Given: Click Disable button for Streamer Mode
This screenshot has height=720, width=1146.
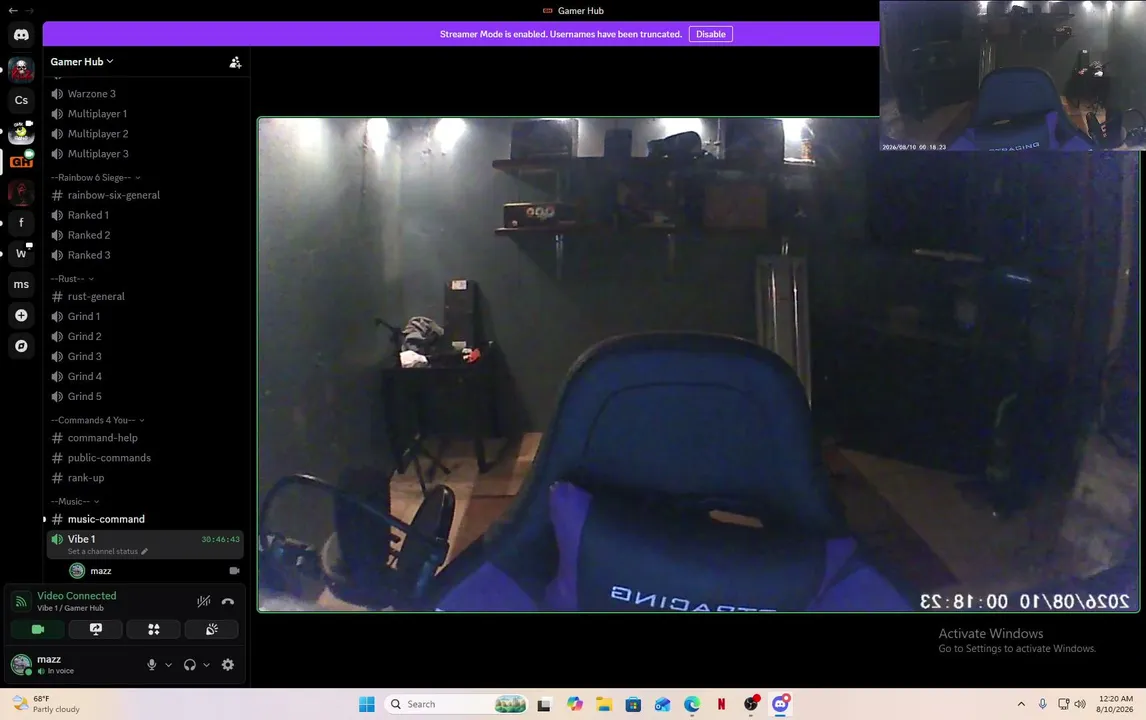Looking at the screenshot, I should (710, 34).
